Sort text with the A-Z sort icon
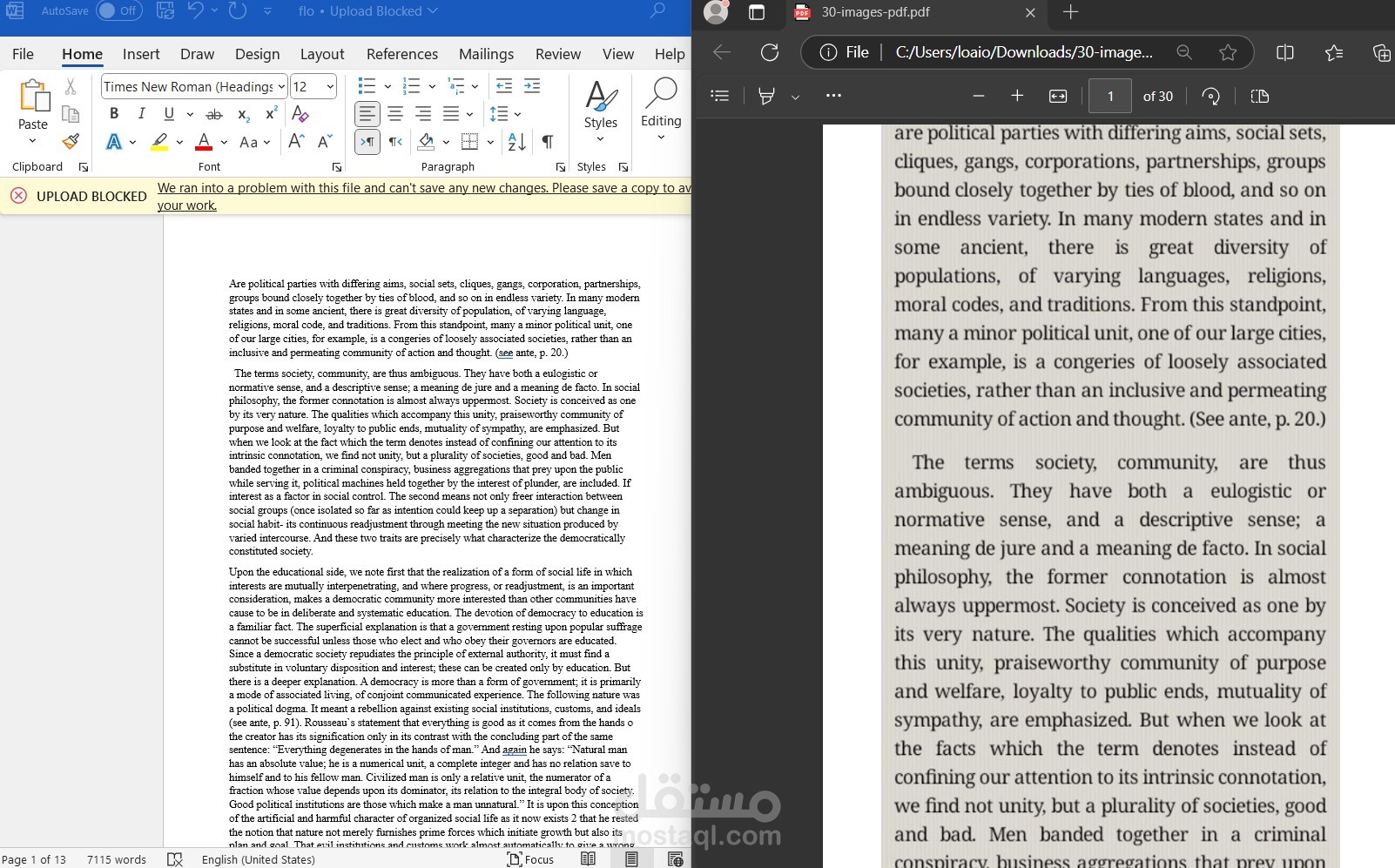Screen dimensions: 1395x868 point(516,141)
